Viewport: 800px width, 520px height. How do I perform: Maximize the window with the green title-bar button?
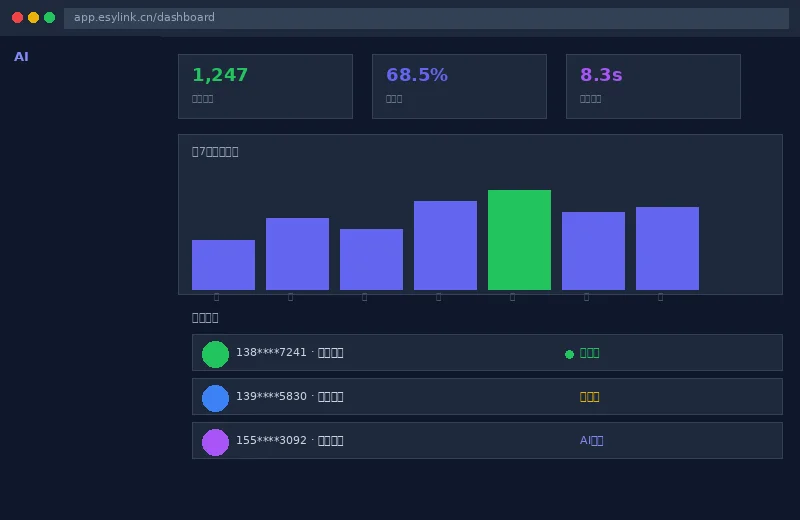tap(49, 18)
